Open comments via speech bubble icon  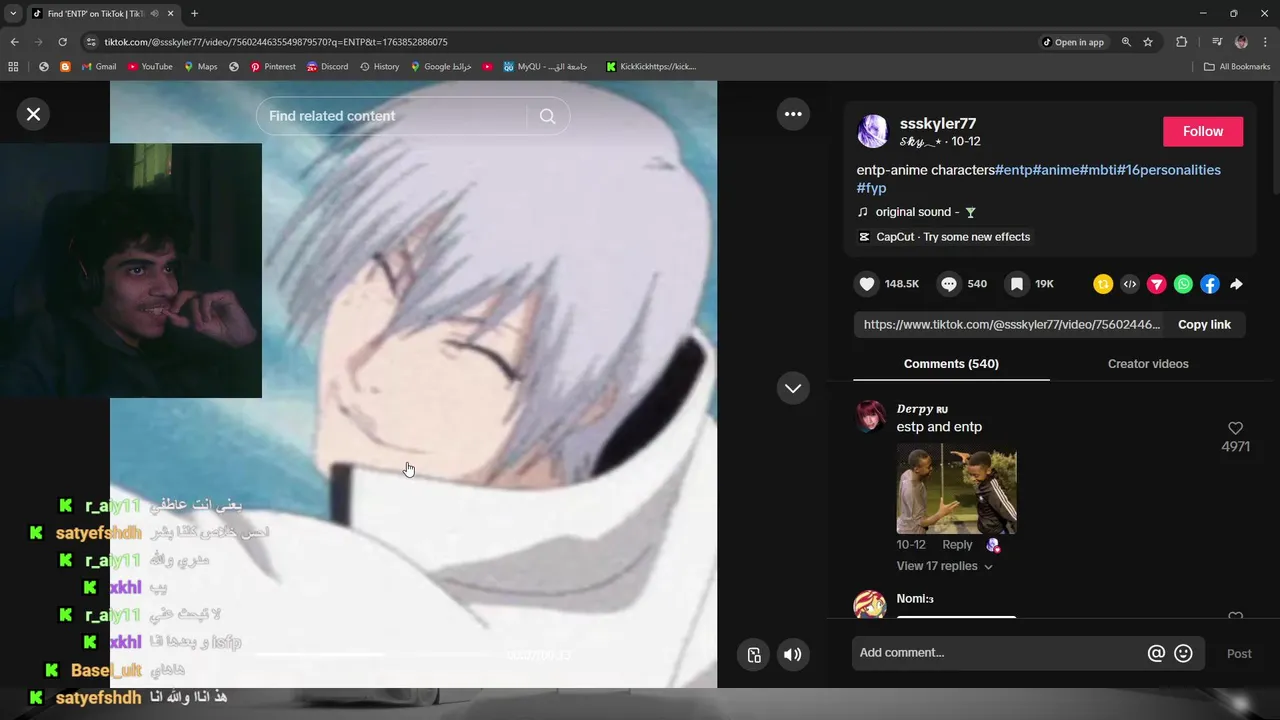949,284
